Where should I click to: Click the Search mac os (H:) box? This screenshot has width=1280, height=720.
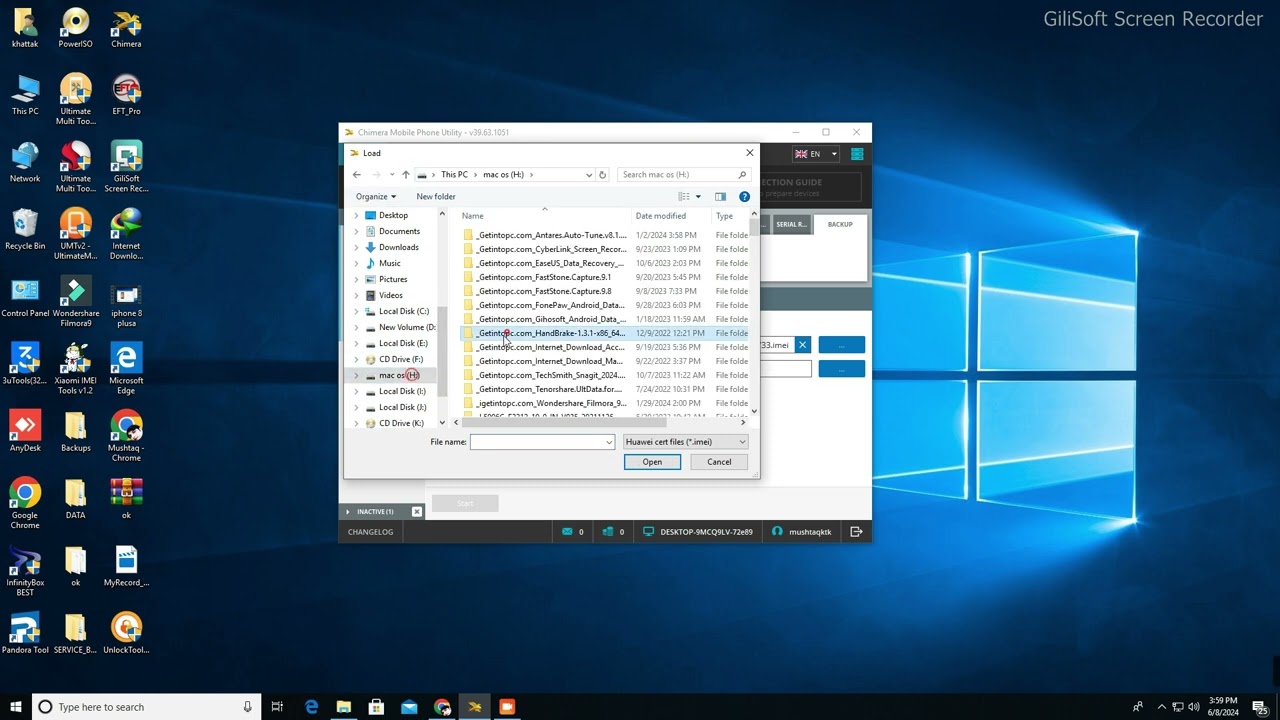point(682,175)
